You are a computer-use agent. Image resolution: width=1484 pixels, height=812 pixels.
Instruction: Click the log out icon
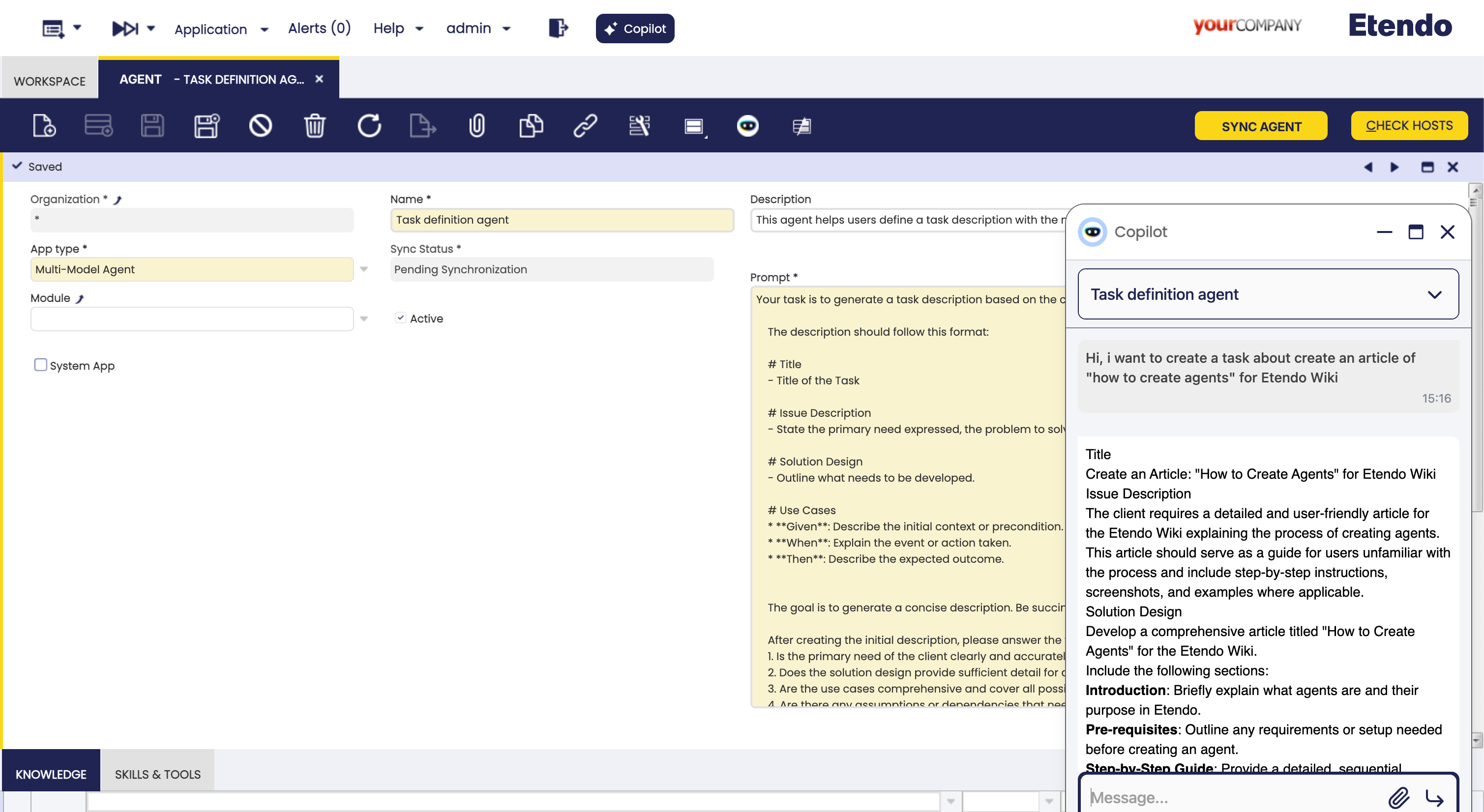point(558,28)
